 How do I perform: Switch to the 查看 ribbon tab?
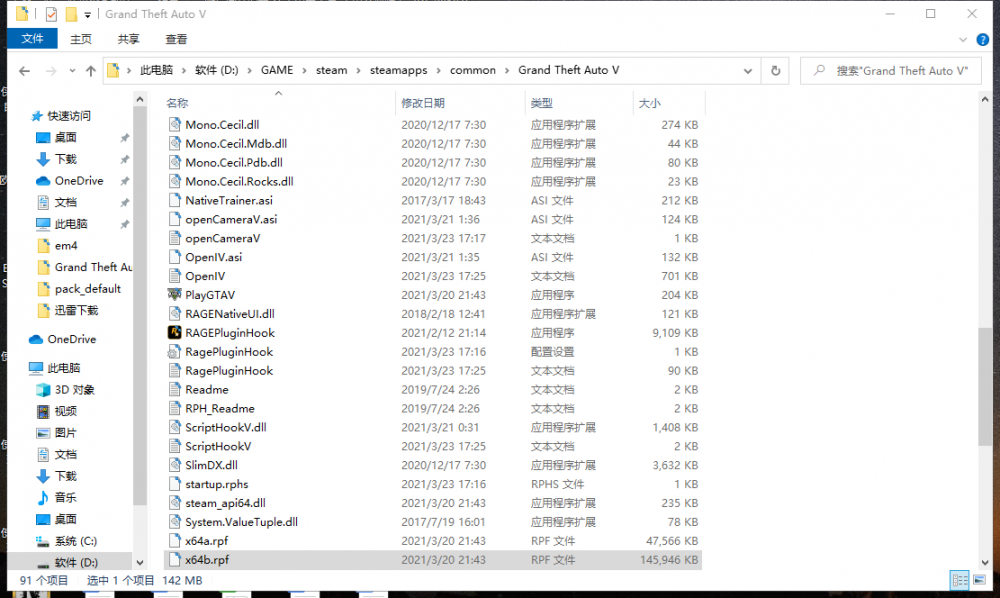[x=176, y=39]
